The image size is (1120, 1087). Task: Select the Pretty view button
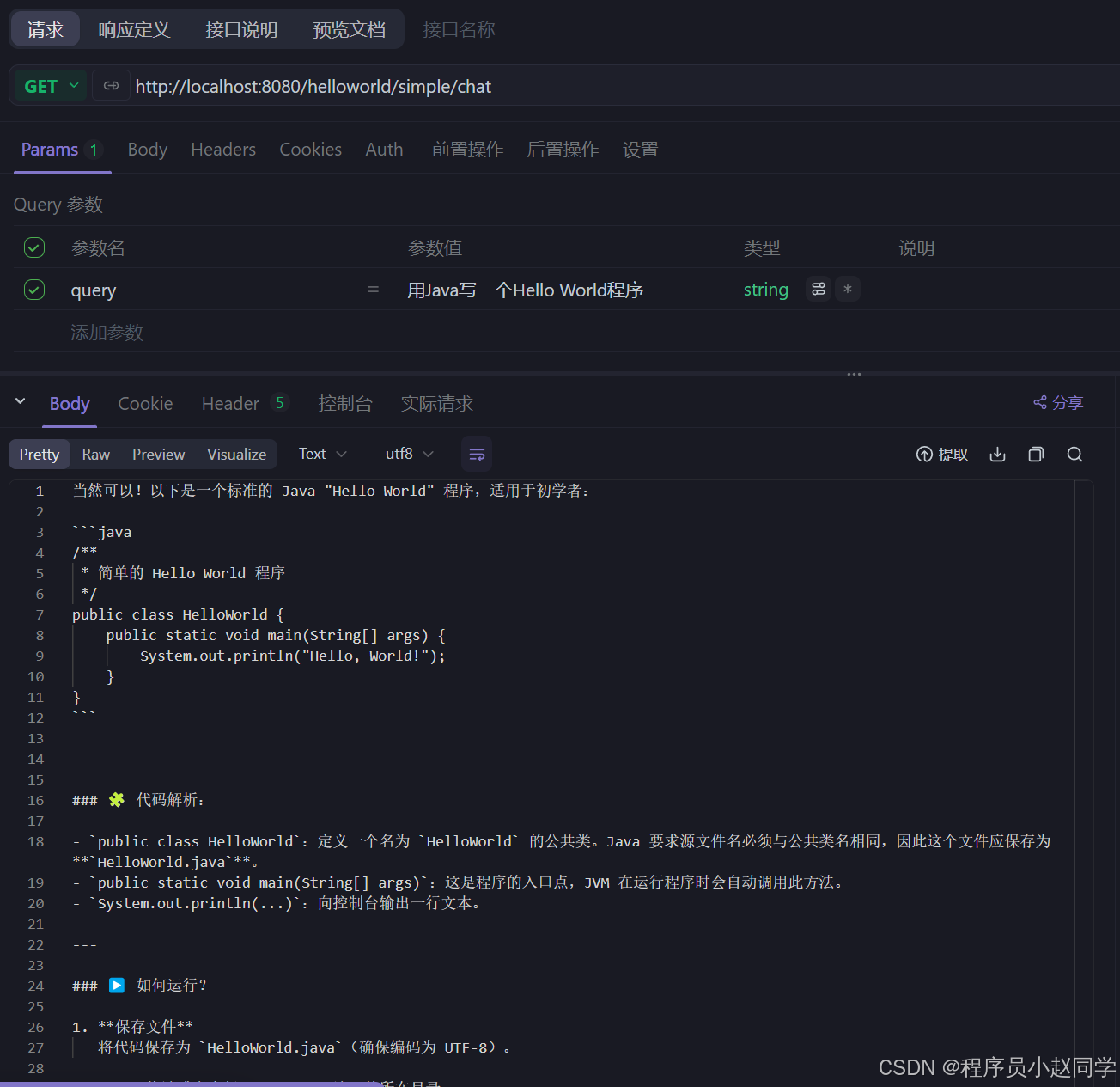point(40,454)
